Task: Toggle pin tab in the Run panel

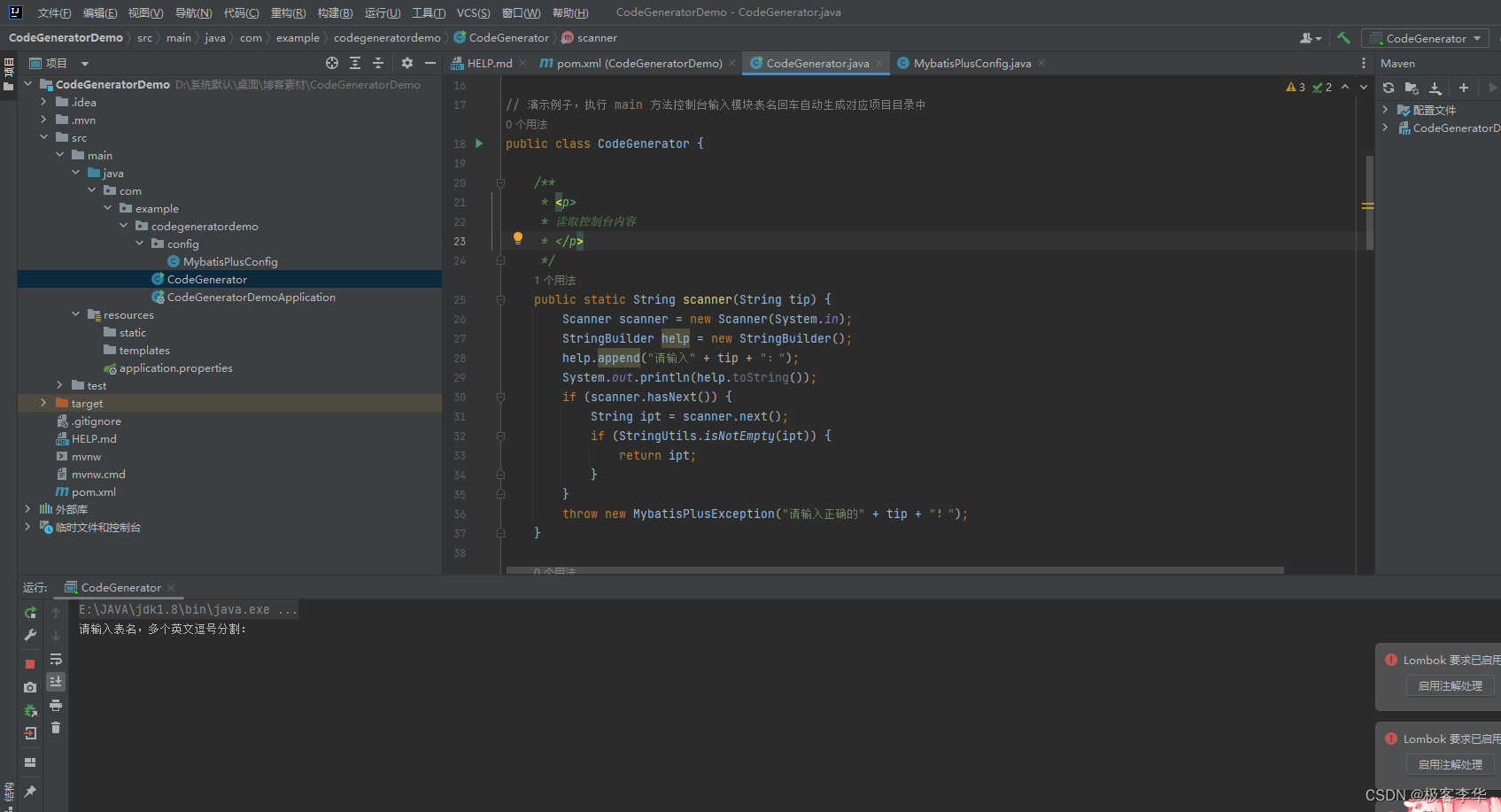Action: (30, 791)
